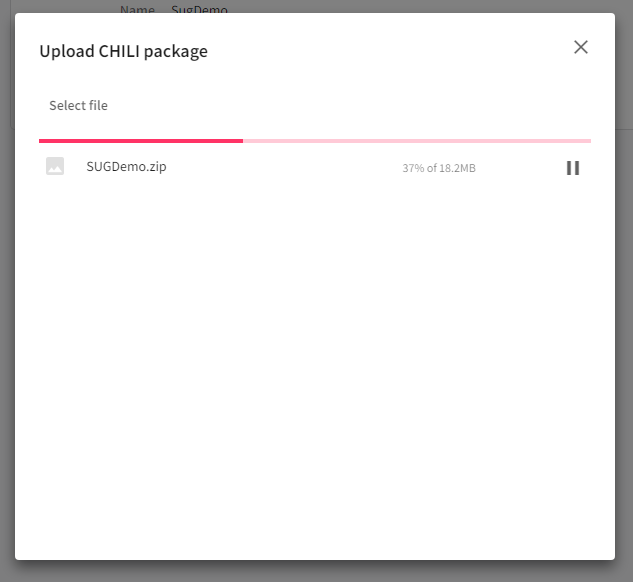Click empty white area below the file list
Image resolution: width=633 pixels, height=582 pixels.
tap(315, 380)
